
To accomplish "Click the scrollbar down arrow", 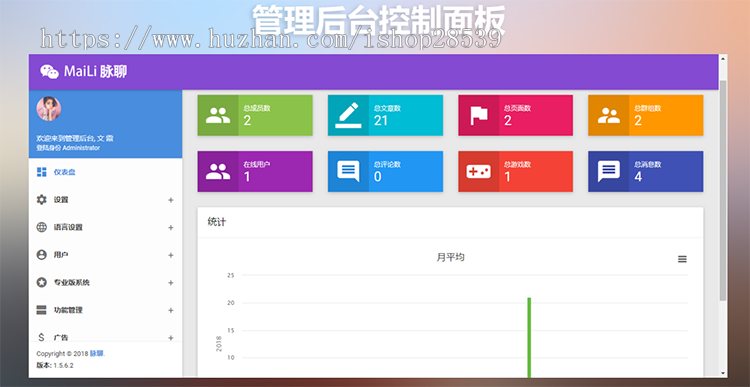I will (723, 373).
